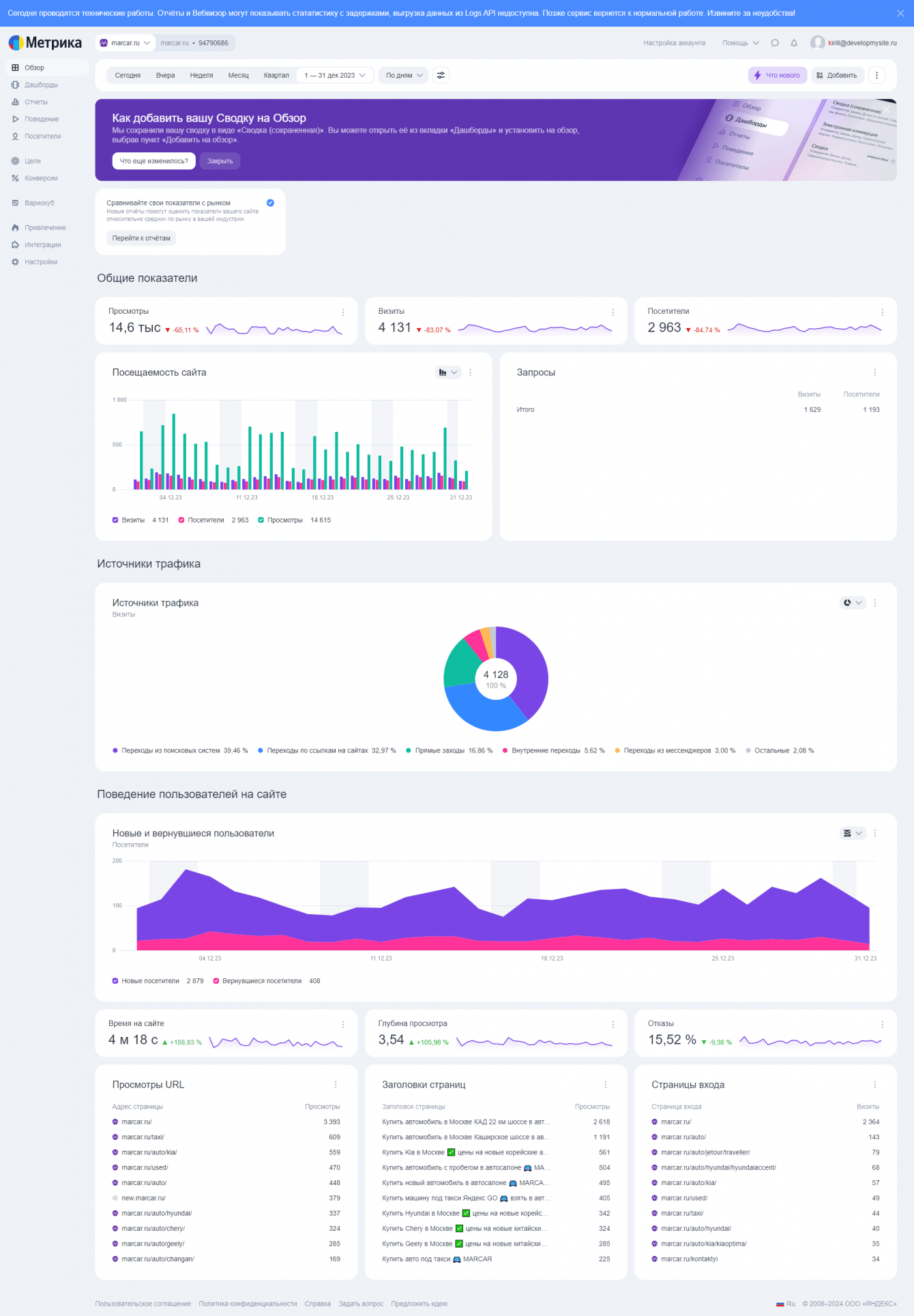Open the По дням grouping dropdown
914x1316 pixels.
click(x=404, y=76)
